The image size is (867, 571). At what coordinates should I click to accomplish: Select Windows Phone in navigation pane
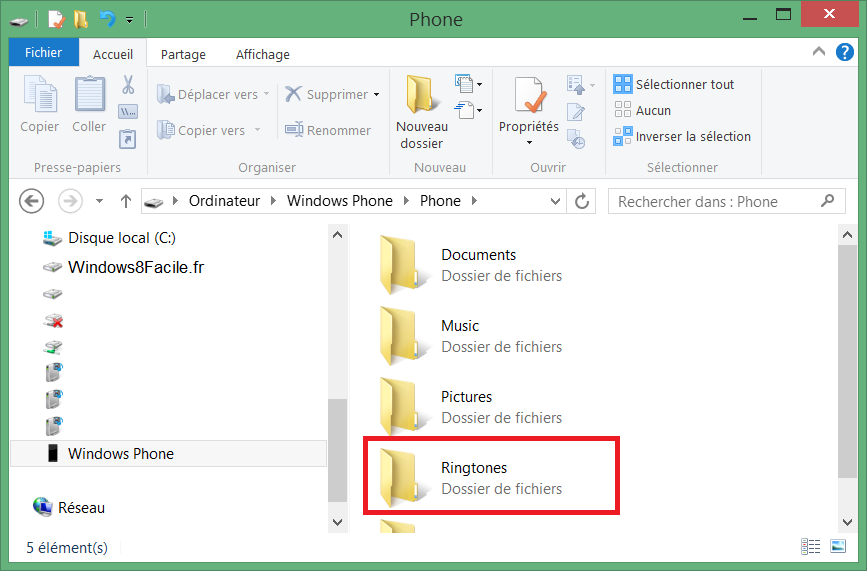[169, 454]
